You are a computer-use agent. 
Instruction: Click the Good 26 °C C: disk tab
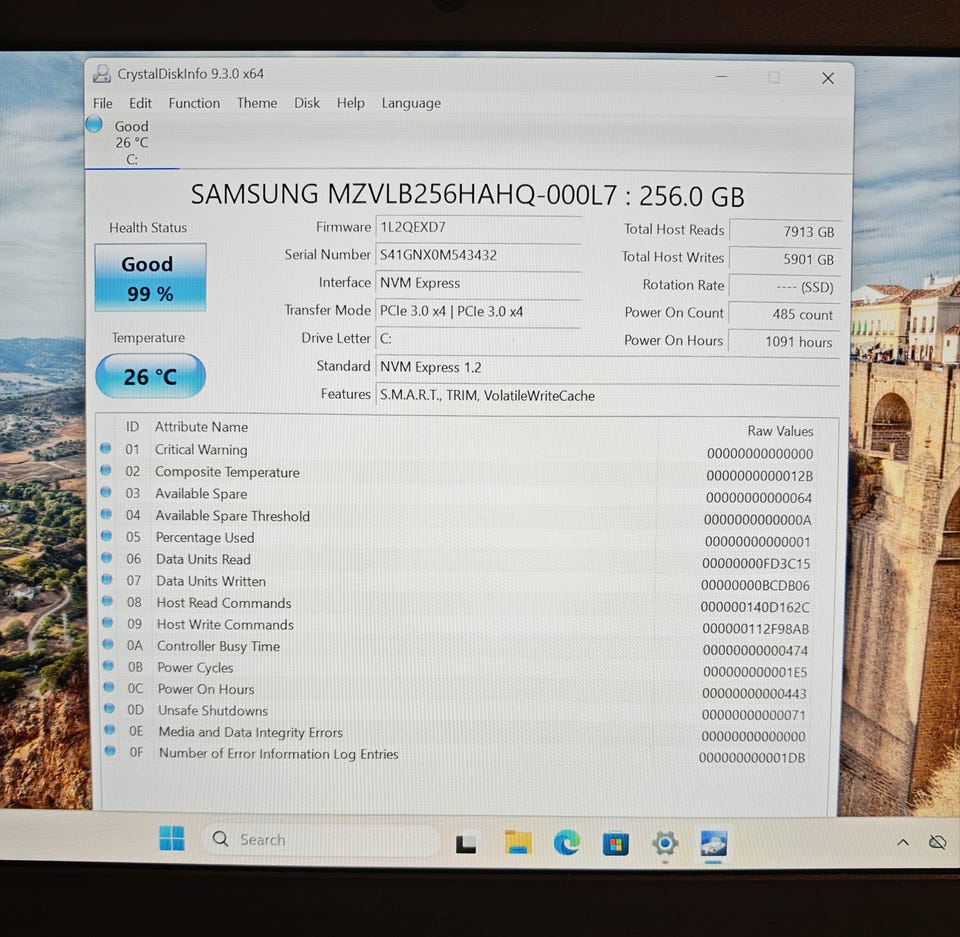click(x=132, y=143)
